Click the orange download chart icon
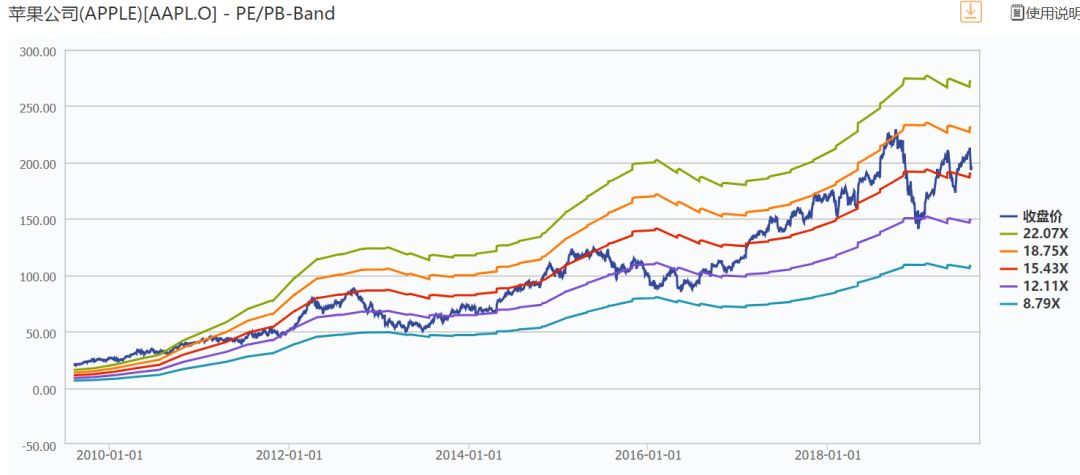 (x=970, y=12)
